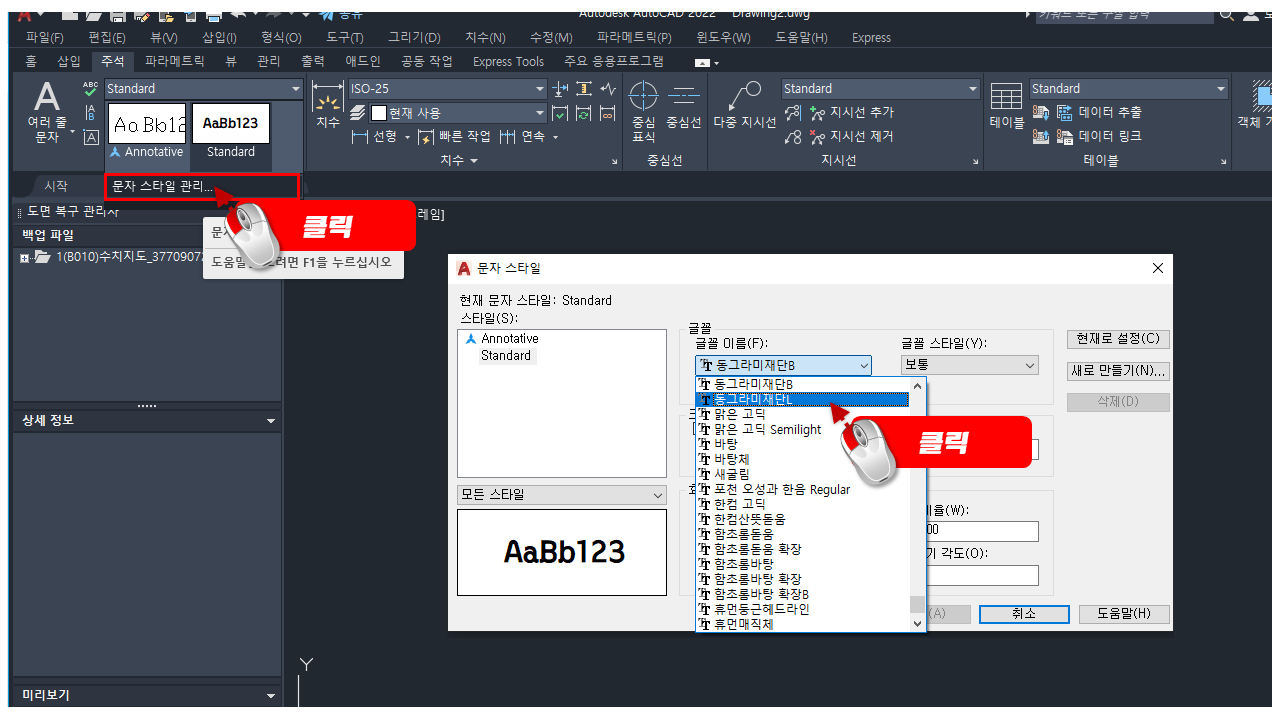Click the leader collect icon left of 지시선 제거
Image resolution: width=1280 pixels, height=720 pixels.
793,136
